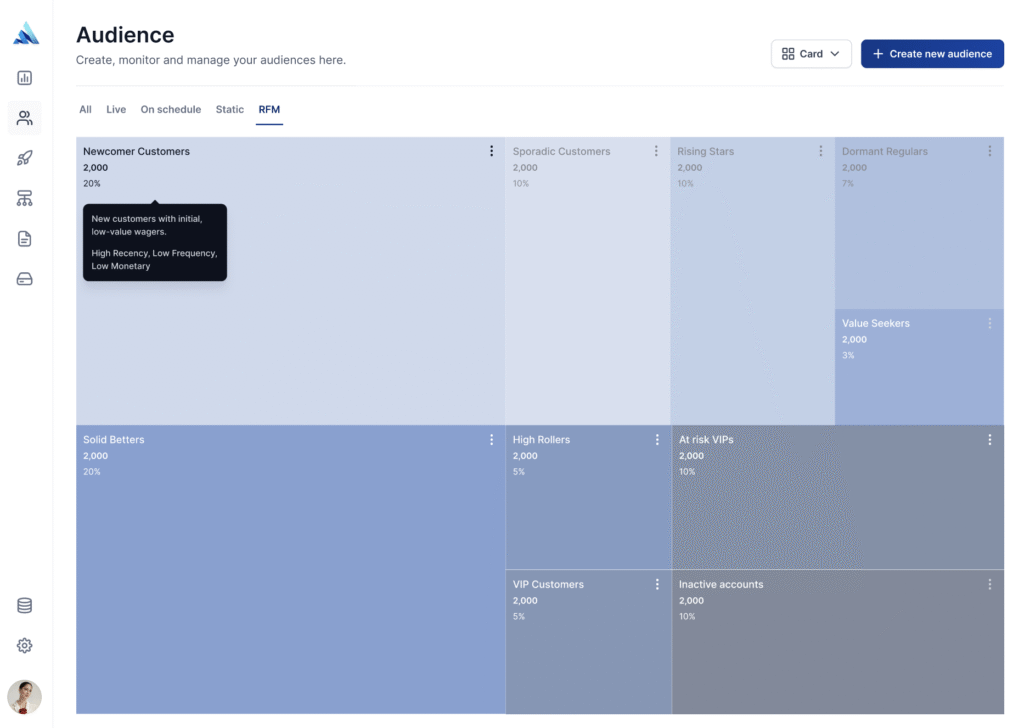Open At risk VIPs three-dot menu
This screenshot has height=728, width=1024.
coord(990,439)
